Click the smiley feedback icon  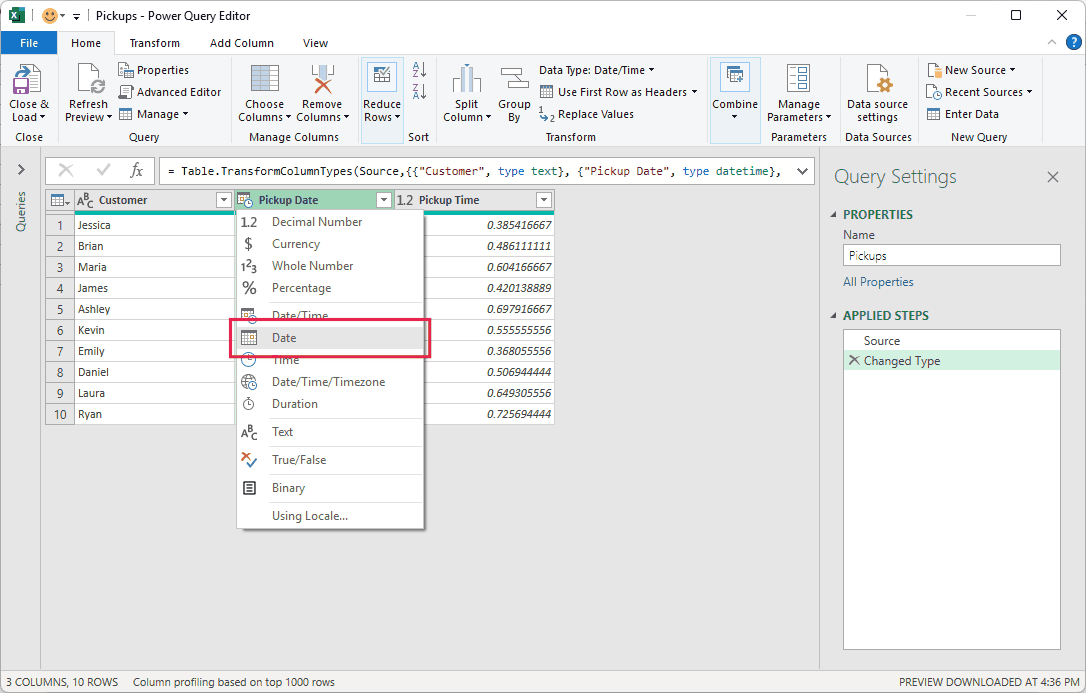pos(50,15)
